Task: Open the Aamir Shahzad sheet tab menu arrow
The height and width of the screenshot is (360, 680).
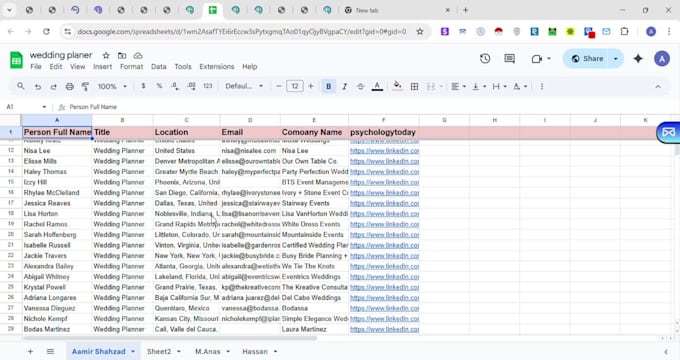Action: coord(133,351)
